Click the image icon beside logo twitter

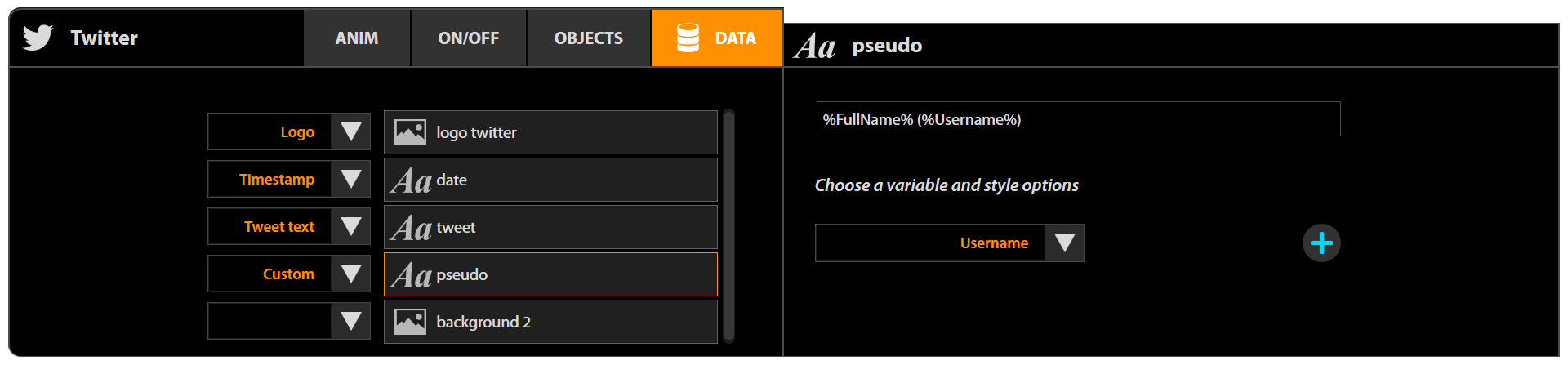(x=410, y=132)
